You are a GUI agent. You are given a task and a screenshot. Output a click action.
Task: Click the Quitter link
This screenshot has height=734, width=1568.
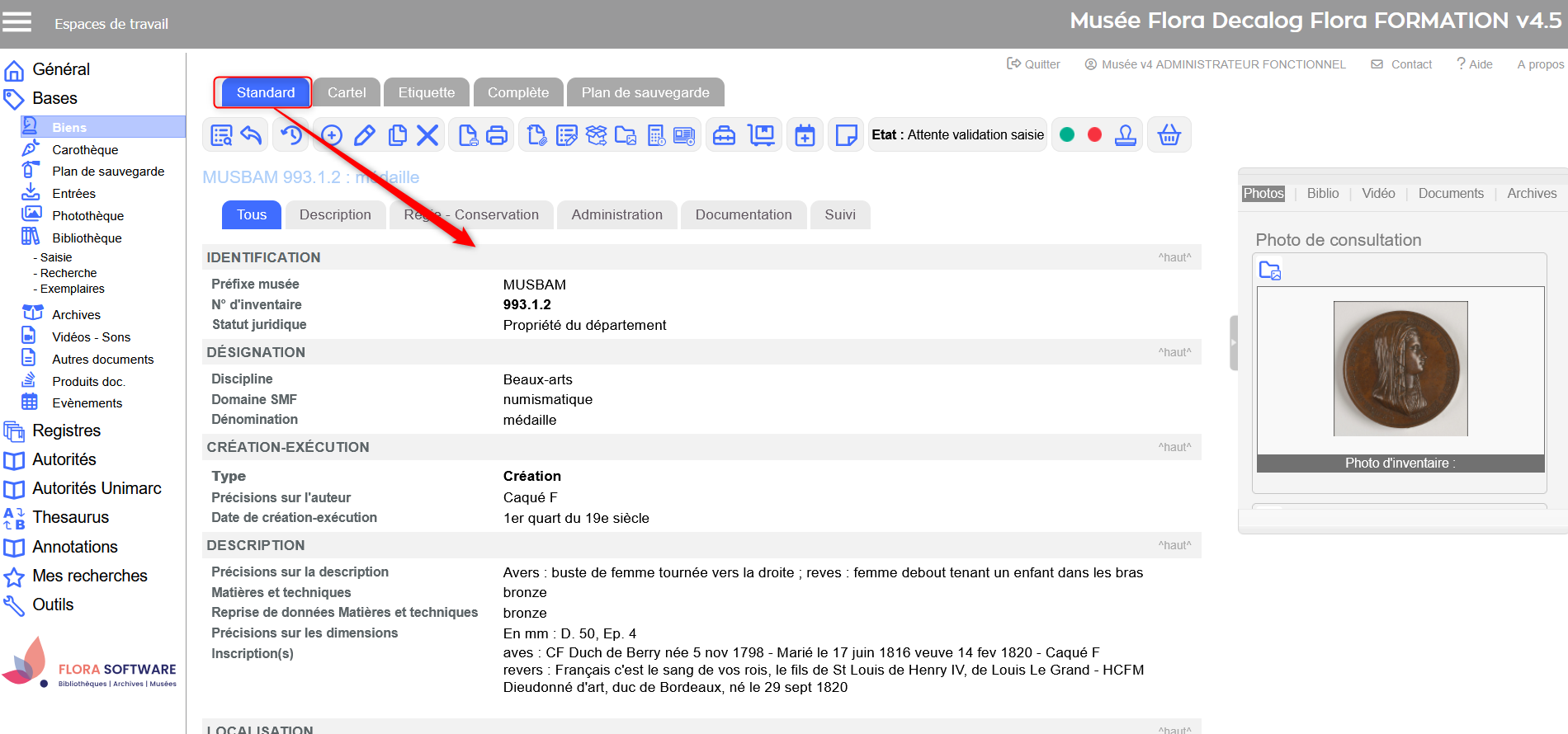coord(1033,64)
